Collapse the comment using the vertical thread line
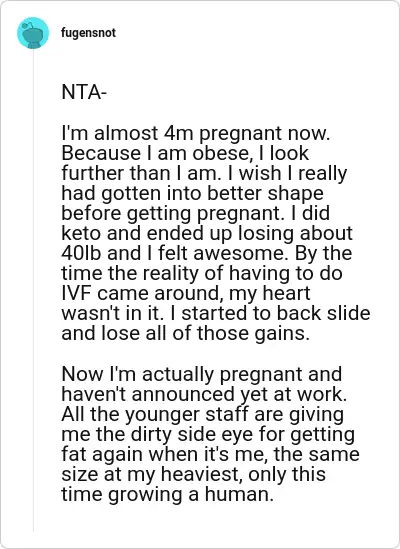 point(33,292)
